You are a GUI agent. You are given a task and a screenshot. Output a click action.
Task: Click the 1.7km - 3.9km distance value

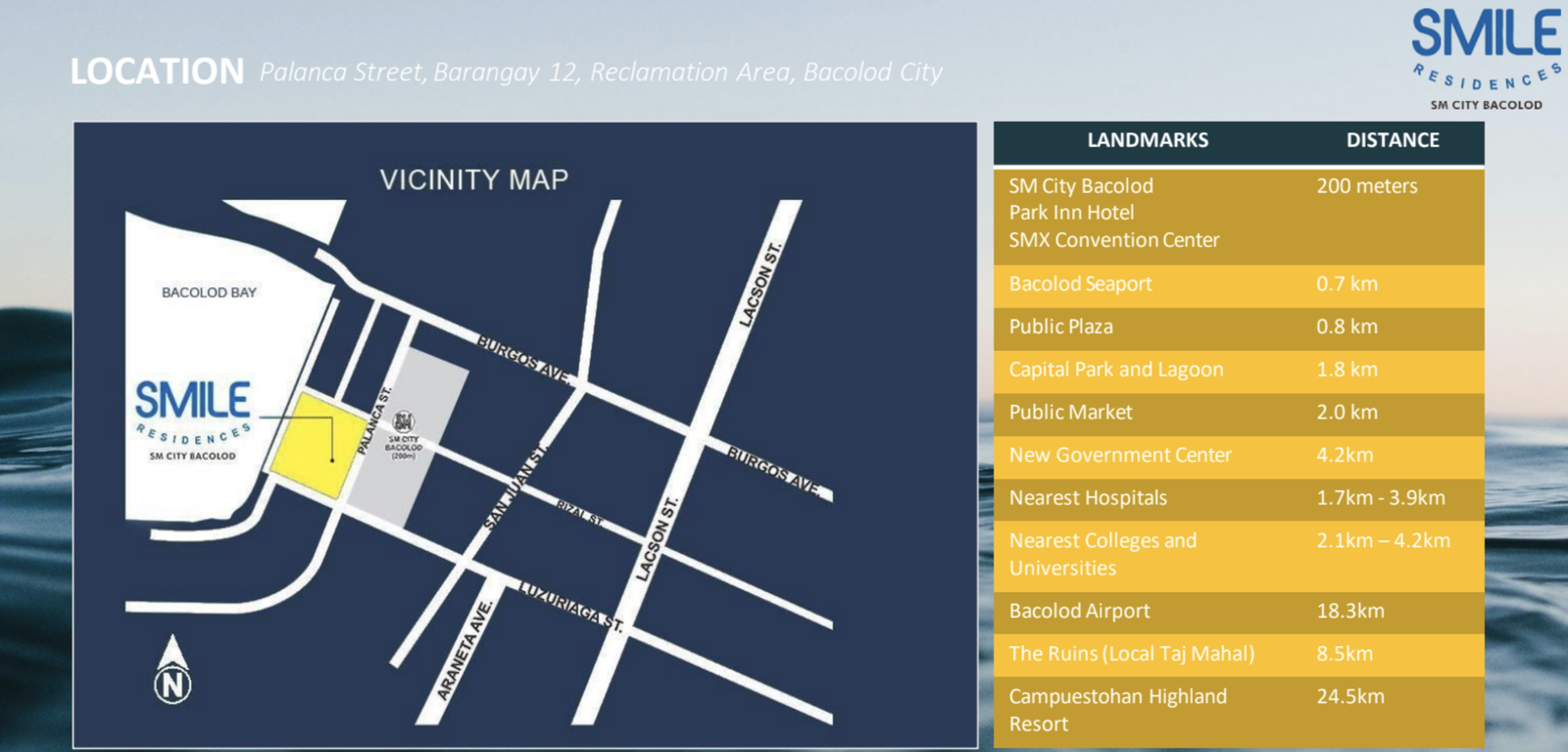[x=1381, y=498]
